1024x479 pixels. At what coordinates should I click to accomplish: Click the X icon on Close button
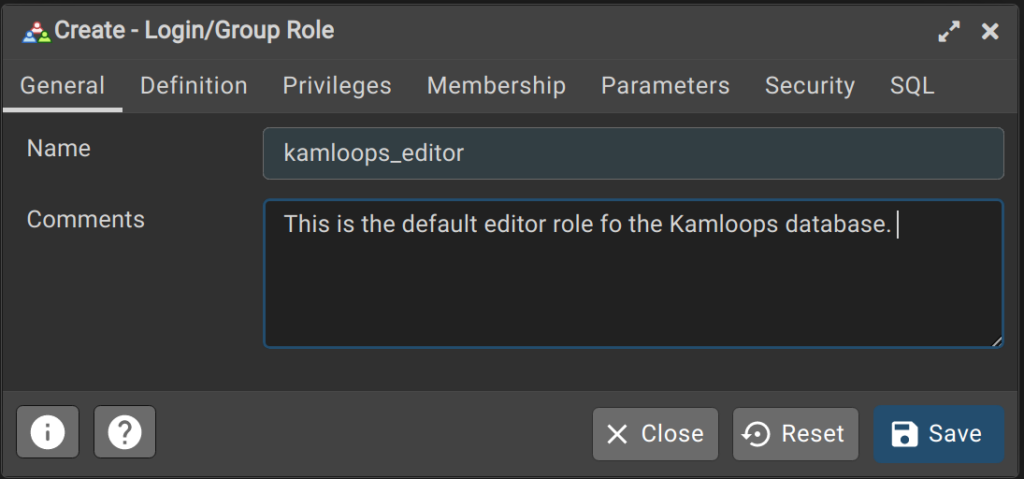tap(616, 434)
